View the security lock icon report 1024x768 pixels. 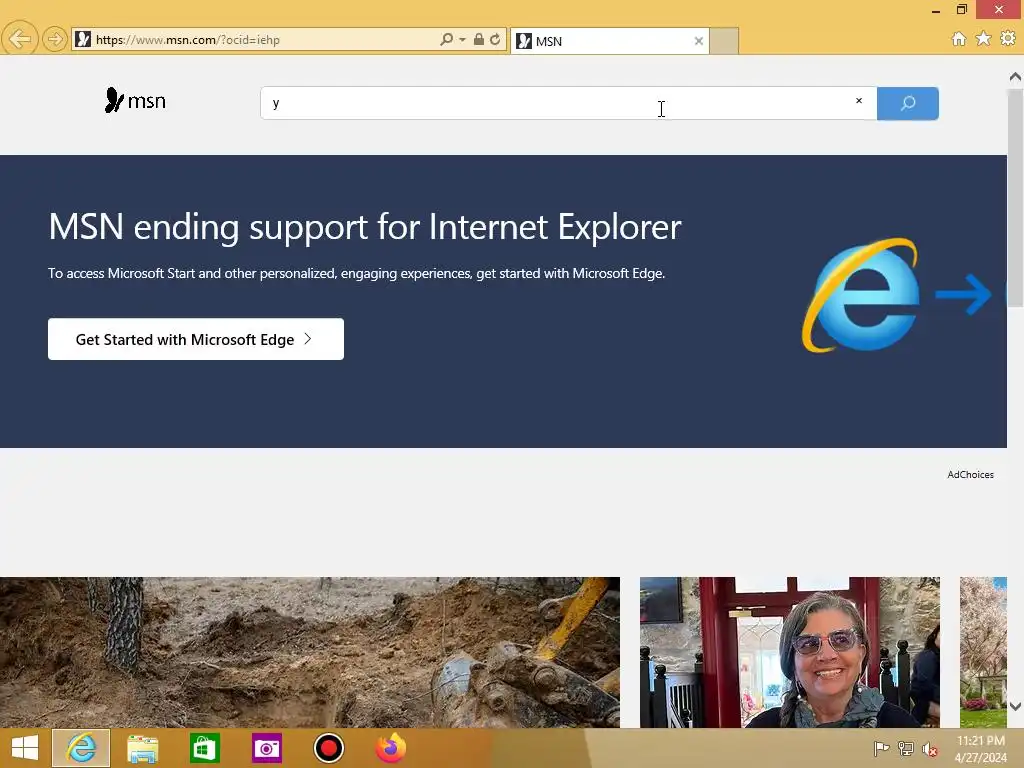[479, 39]
